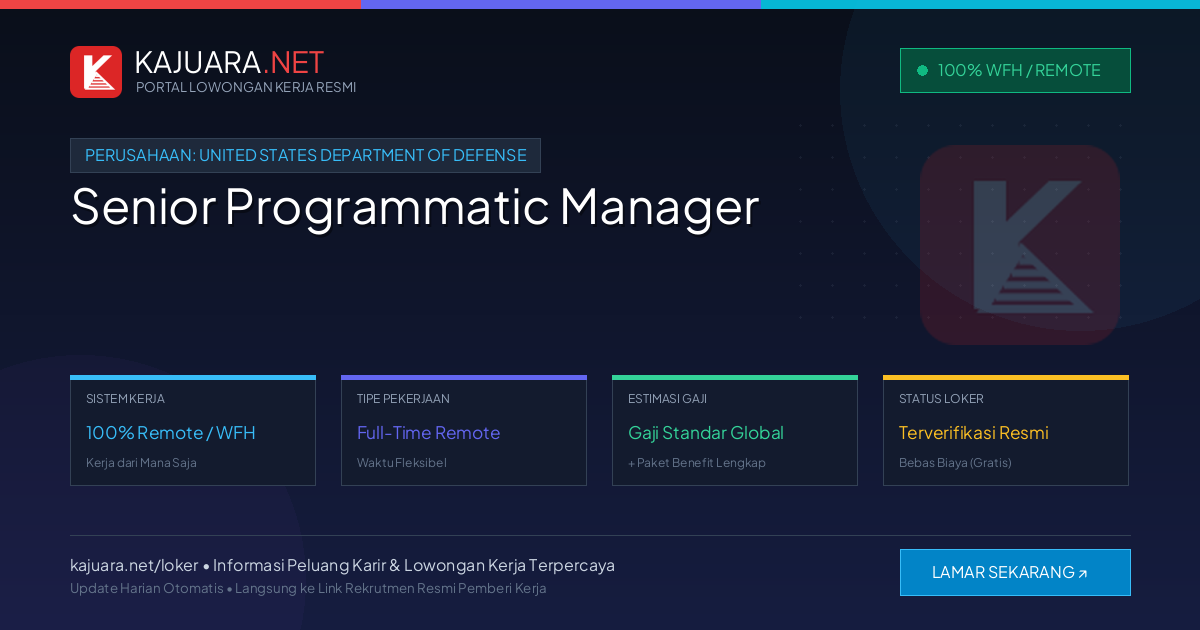Viewport: 1200px width, 630px height.
Task: Open the kajuara.net/loker link
Action: [x=134, y=565]
